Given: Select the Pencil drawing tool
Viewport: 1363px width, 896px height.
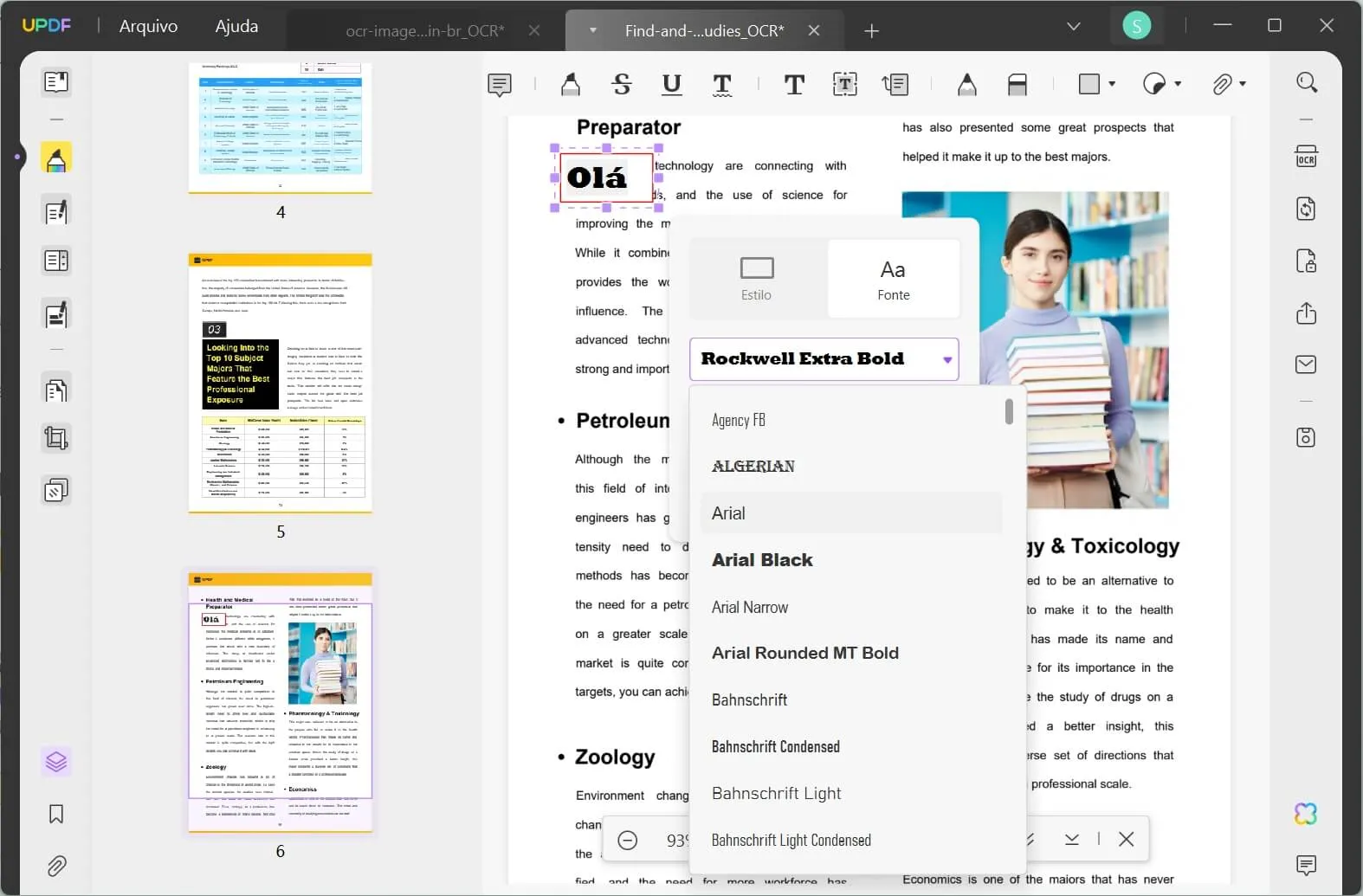Looking at the screenshot, I should pyautogui.click(x=966, y=84).
